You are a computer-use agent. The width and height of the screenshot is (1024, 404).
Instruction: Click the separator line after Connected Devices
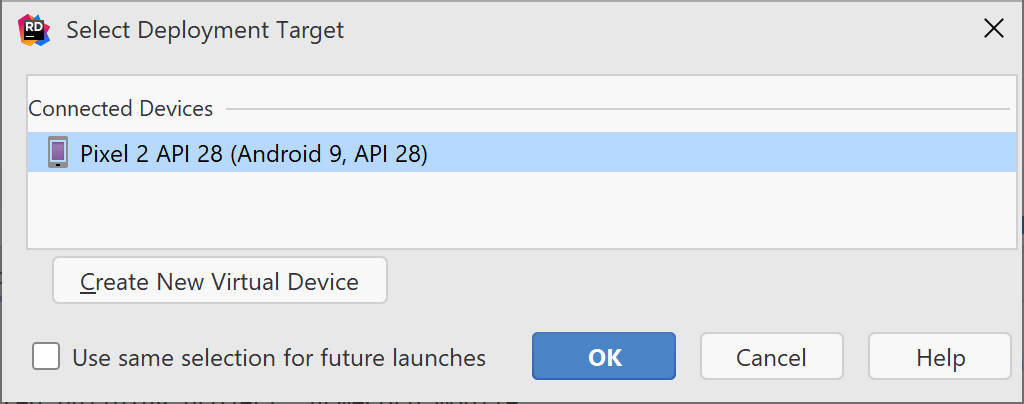(618, 109)
